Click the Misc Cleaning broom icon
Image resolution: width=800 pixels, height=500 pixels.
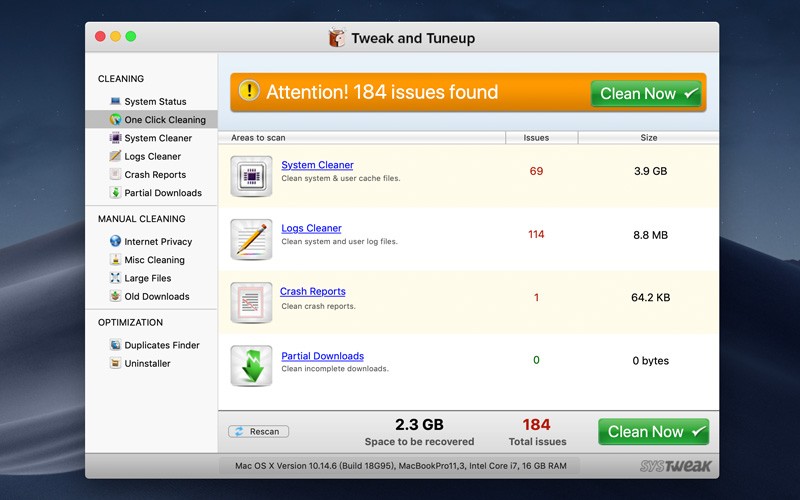point(115,259)
